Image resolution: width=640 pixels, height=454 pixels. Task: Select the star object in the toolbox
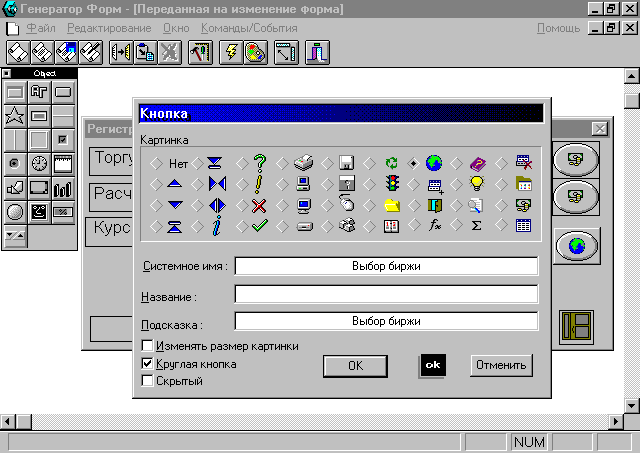[x=15, y=116]
